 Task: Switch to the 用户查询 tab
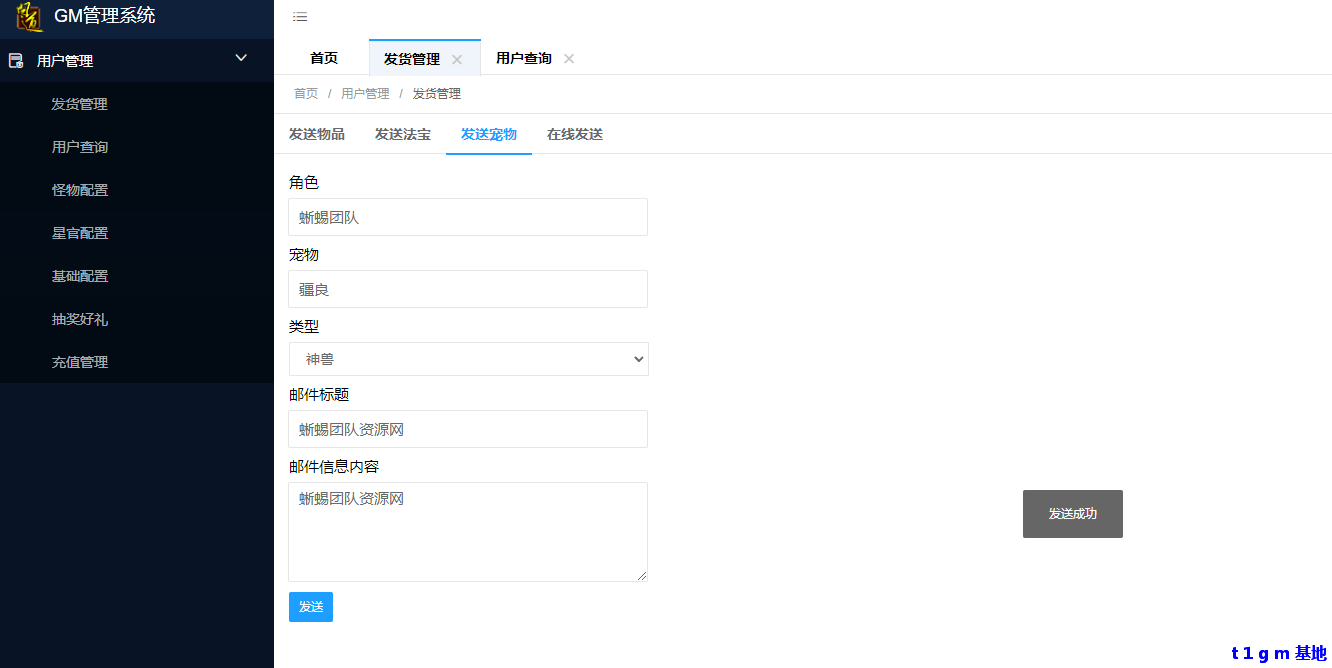(523, 59)
